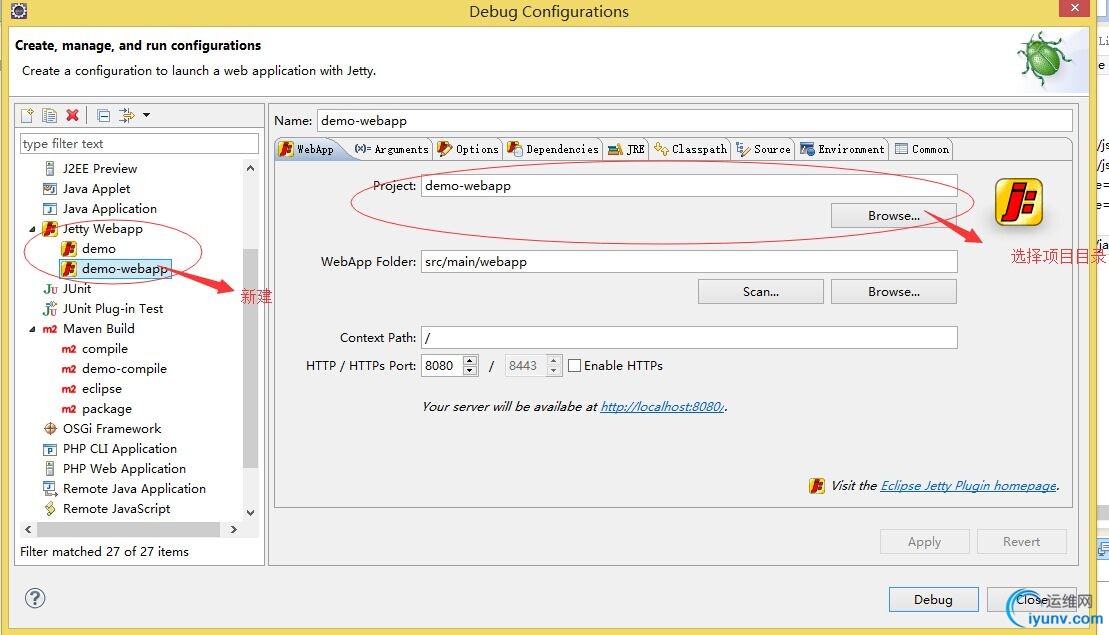Viewport: 1109px width, 635px height.
Task: Click the Project input field
Action: (x=689, y=186)
